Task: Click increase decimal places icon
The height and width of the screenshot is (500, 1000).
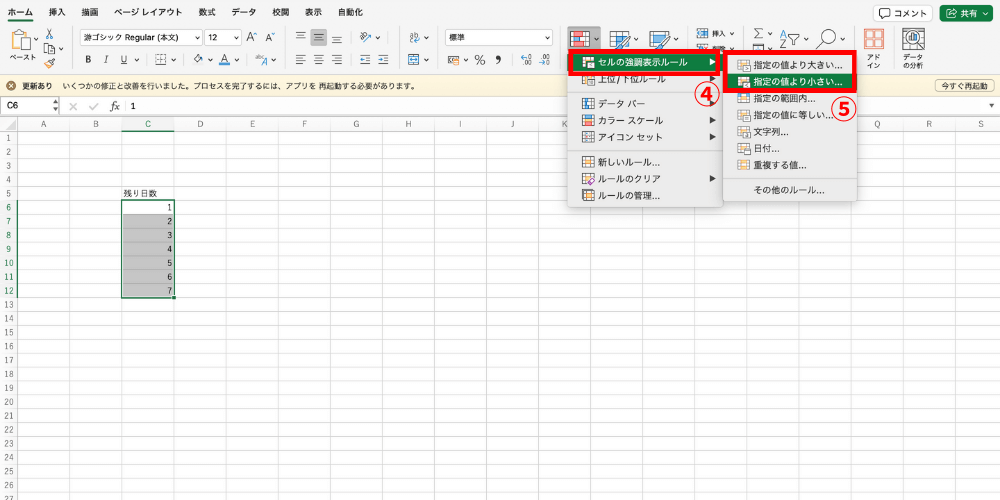Action: tap(527, 60)
